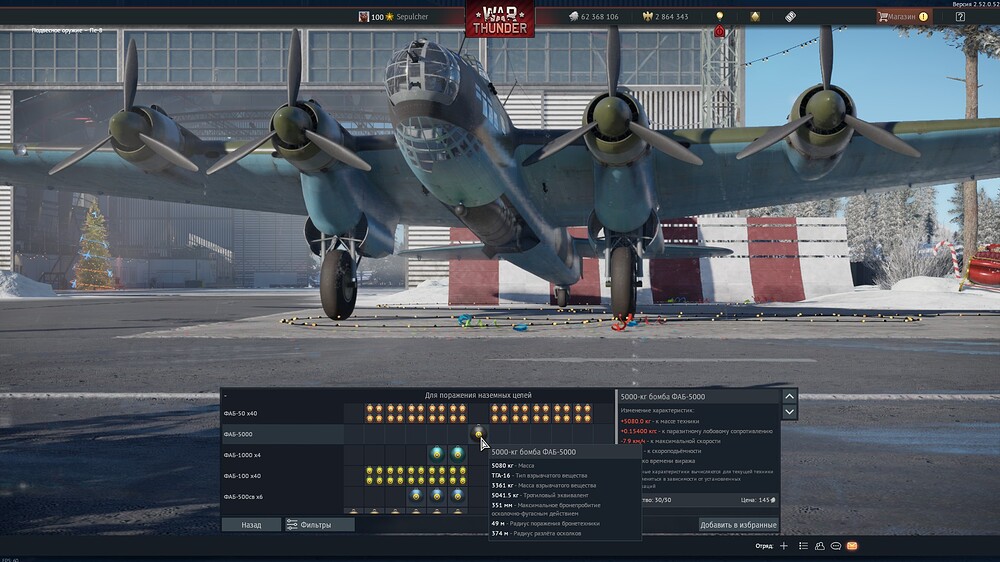The width and height of the screenshot is (1000, 562).
Task: Click Добавить в избранные button
Action: pyautogui.click(x=738, y=524)
